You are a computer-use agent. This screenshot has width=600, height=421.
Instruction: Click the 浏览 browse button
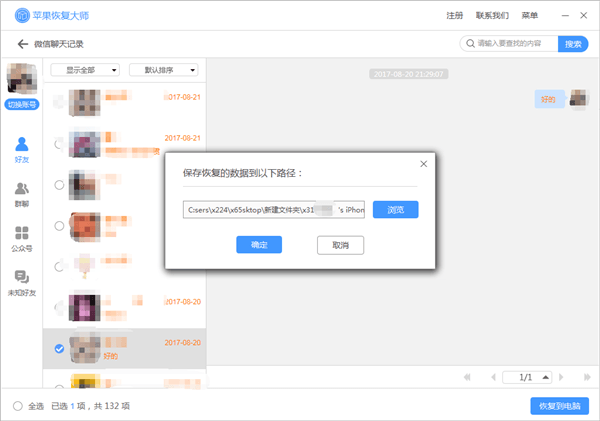pyautogui.click(x=395, y=210)
